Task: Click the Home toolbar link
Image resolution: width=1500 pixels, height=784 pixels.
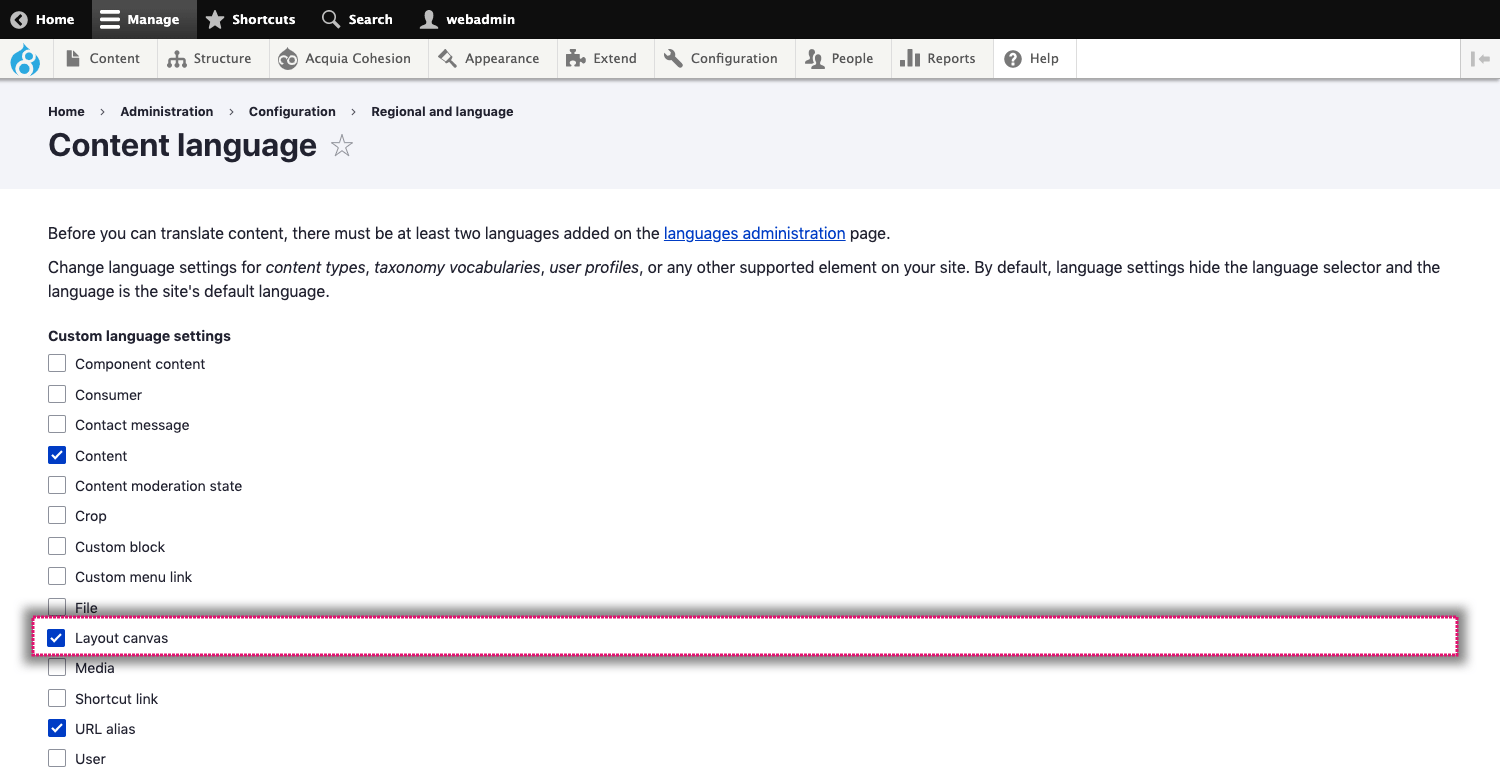Action: click(42, 19)
